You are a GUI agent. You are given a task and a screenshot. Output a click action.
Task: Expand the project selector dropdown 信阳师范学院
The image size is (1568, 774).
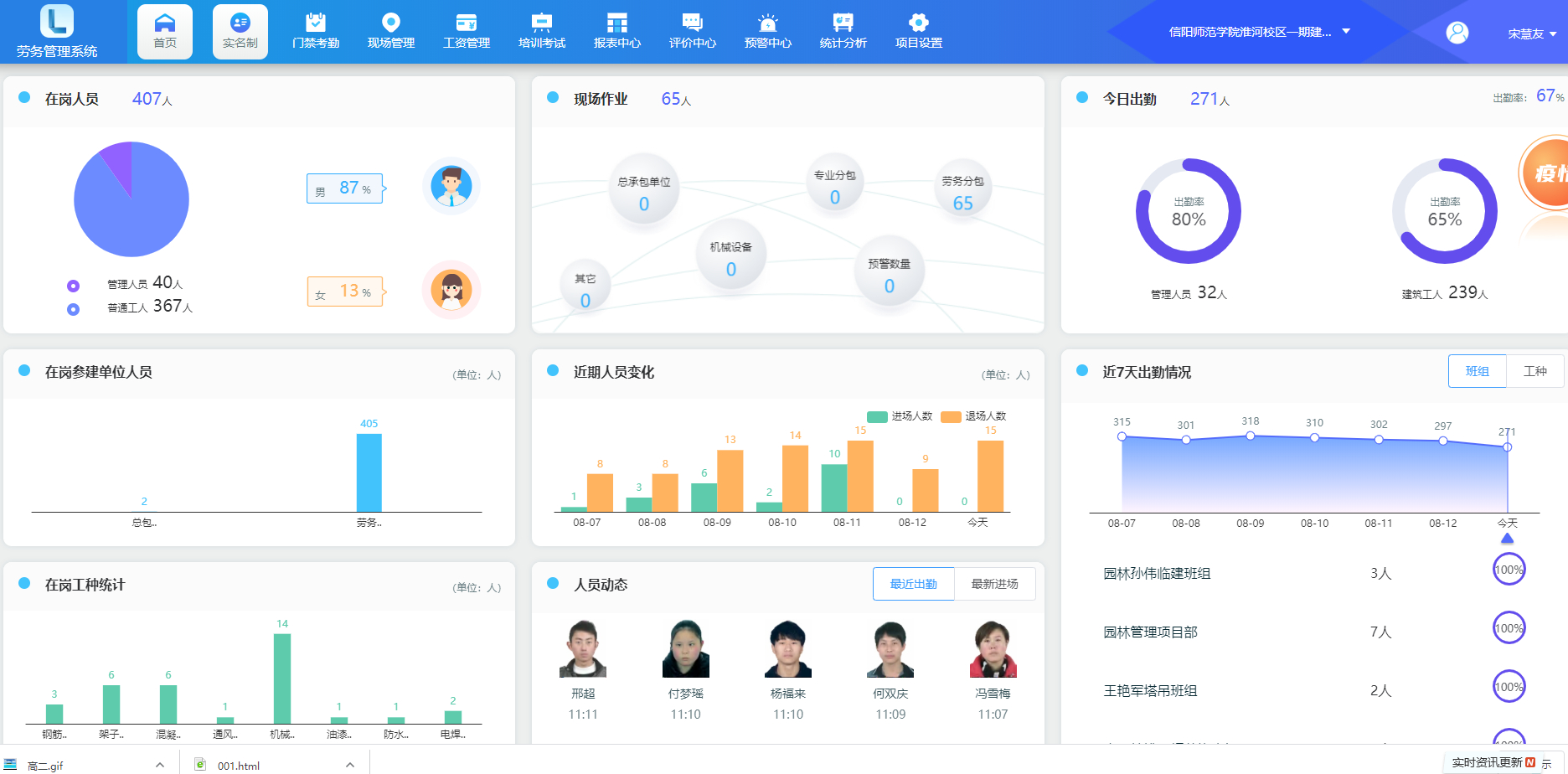(1346, 32)
